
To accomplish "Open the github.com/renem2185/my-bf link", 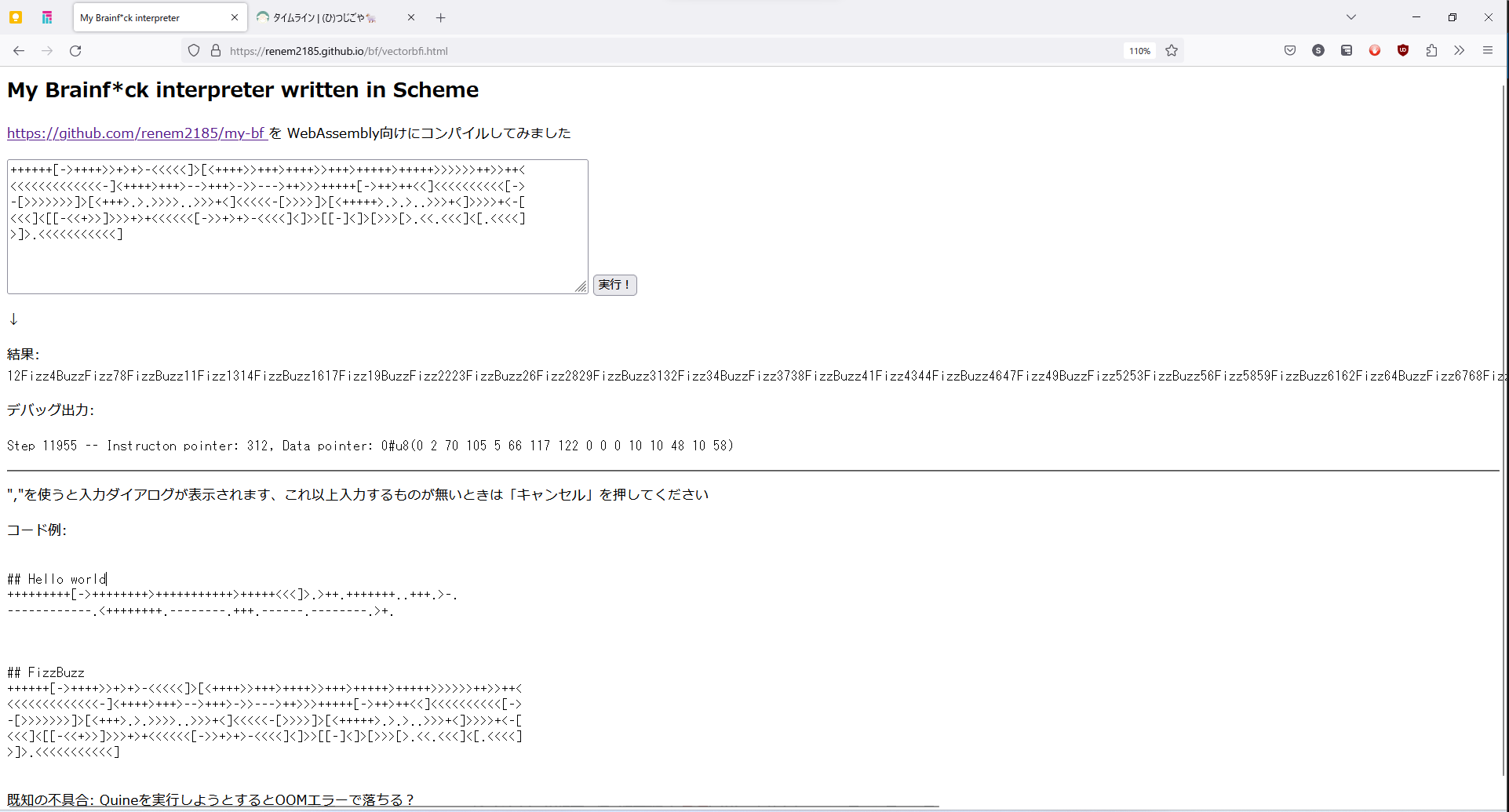I will [137, 133].
